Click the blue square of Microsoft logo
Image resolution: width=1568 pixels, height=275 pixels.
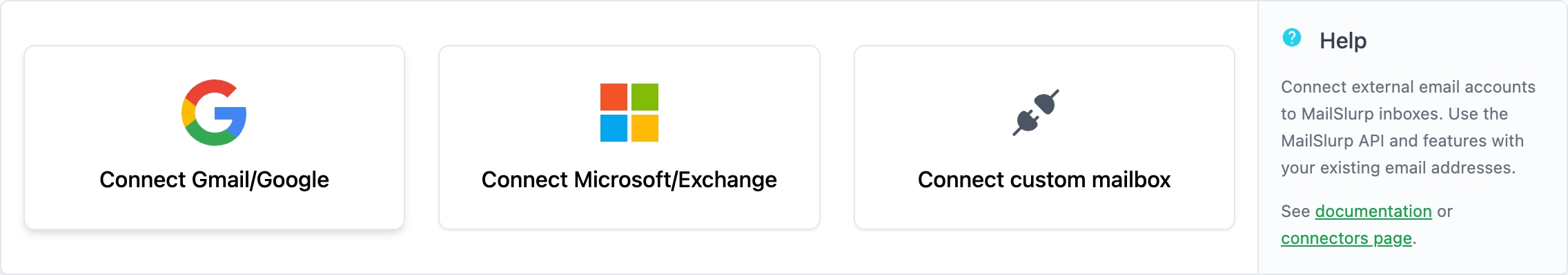614,128
